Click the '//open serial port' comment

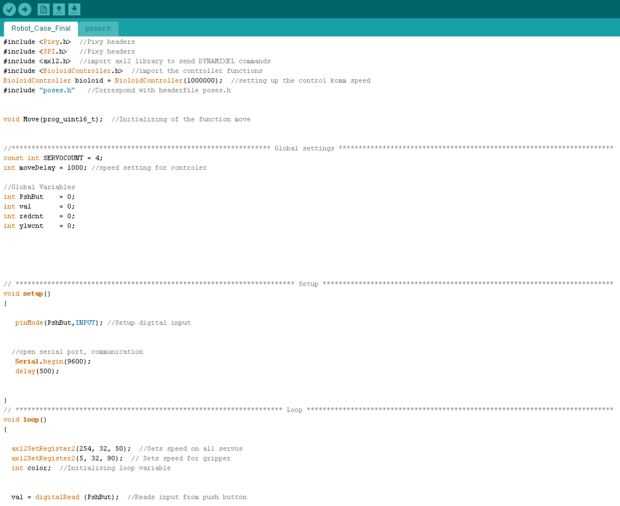pos(77,352)
